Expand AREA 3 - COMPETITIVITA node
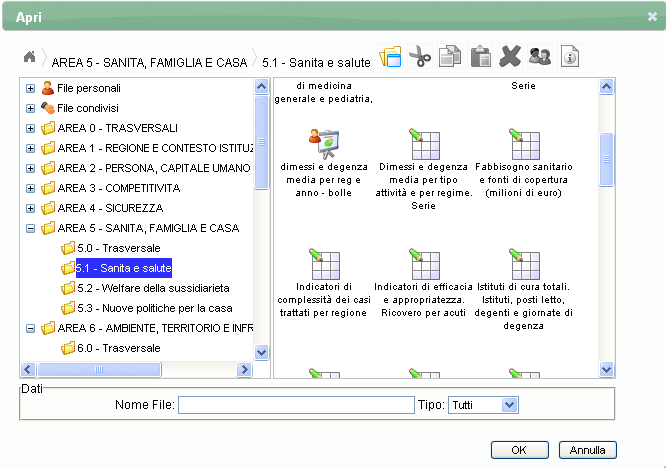Image resolution: width=666 pixels, height=468 pixels. [30, 188]
